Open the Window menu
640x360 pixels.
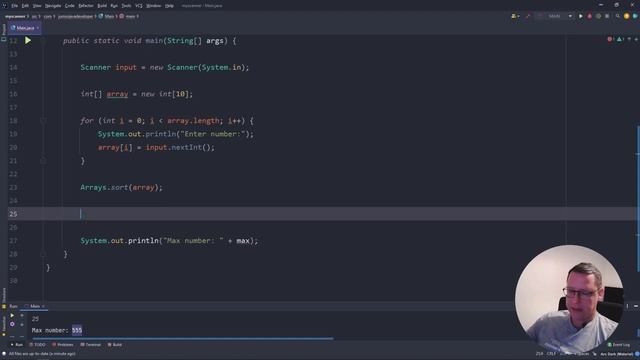[x=153, y=6]
